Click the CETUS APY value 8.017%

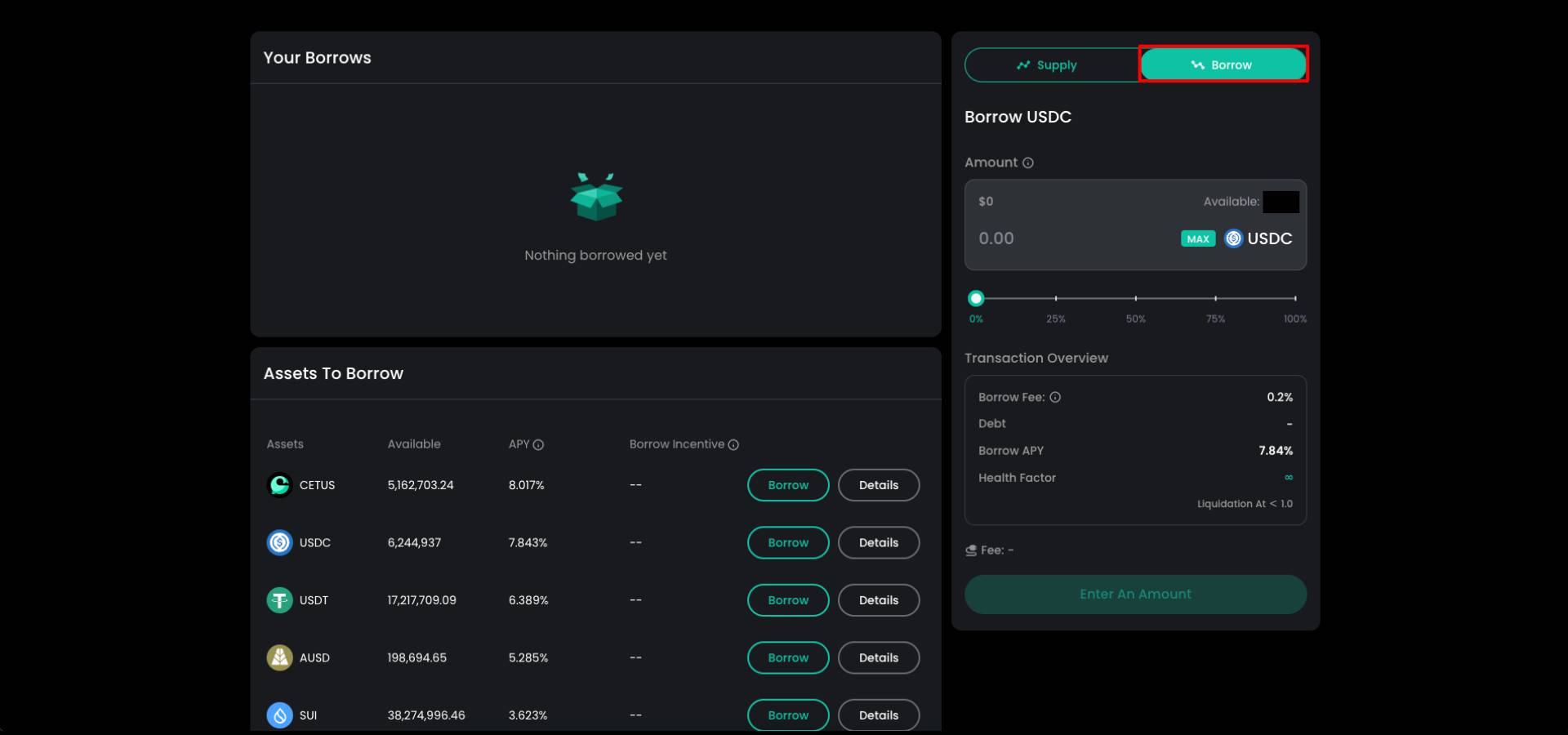pyautogui.click(x=527, y=485)
